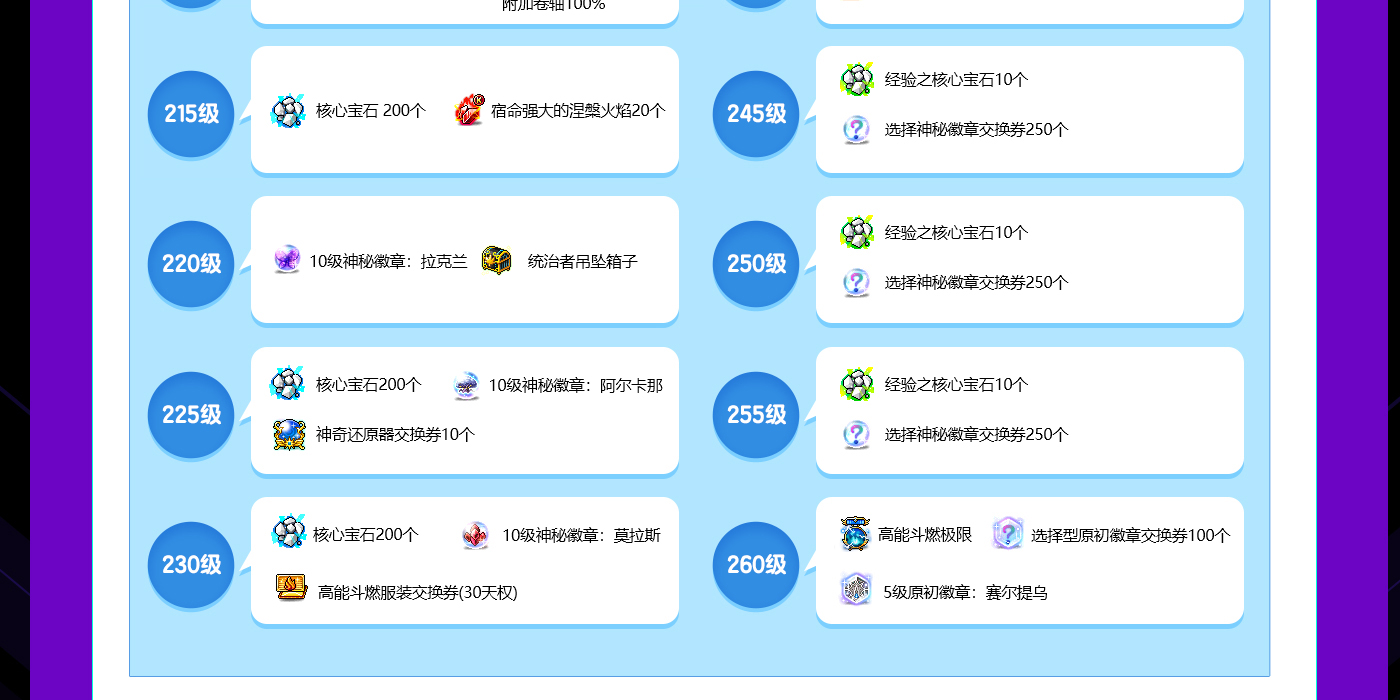
Task: Click the 高能斗燃服装交换券 ticket icon
Action: pyautogui.click(x=291, y=588)
